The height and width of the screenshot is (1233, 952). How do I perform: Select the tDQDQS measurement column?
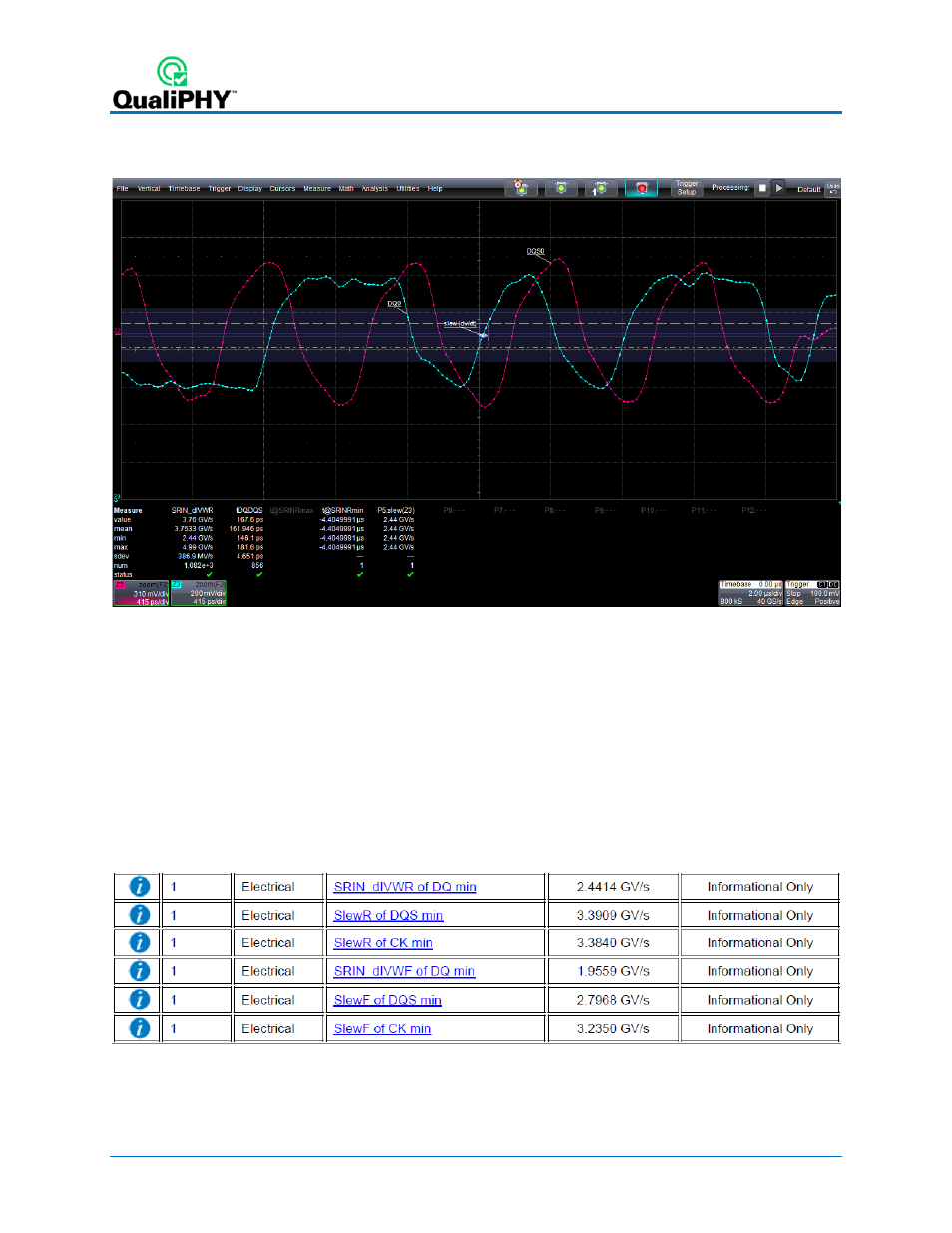point(249,510)
